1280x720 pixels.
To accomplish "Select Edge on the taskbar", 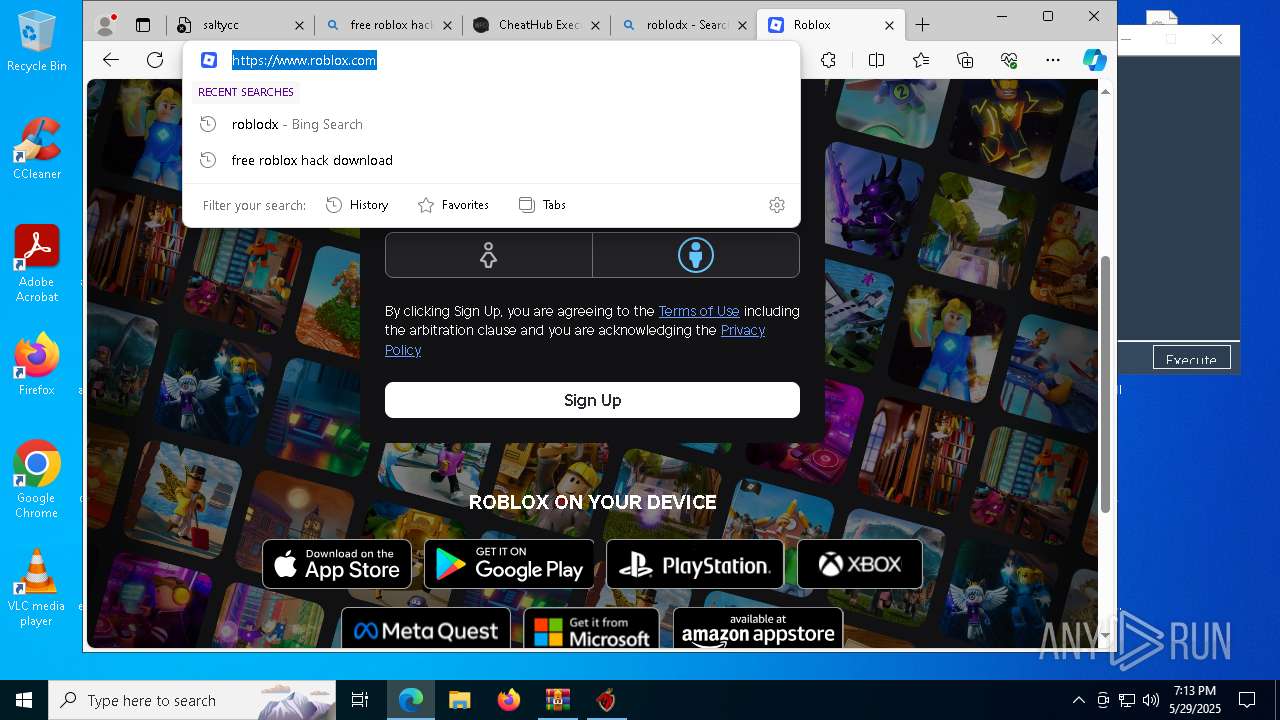I will (x=411, y=700).
